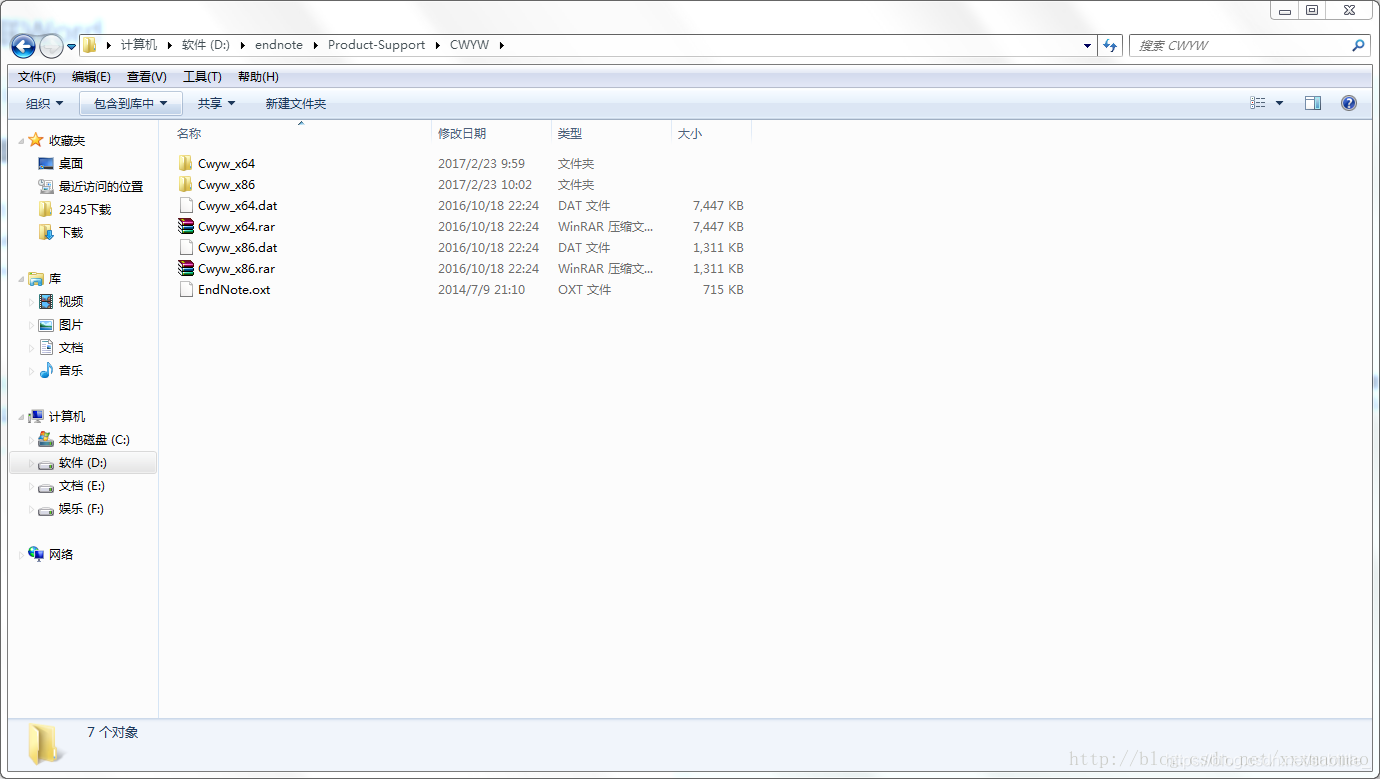Image resolution: width=1380 pixels, height=779 pixels.
Task: Select 软件 (D:) drive in tree
Action: coord(83,462)
